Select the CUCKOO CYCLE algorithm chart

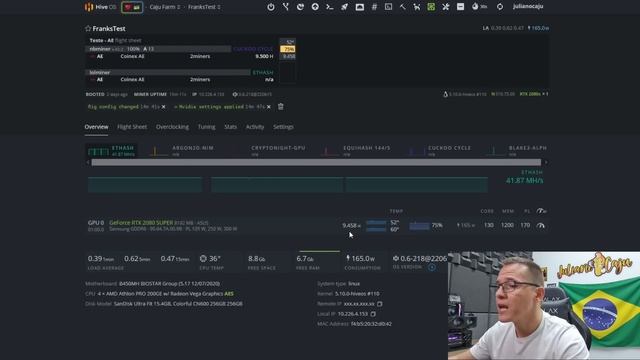[x=441, y=151]
